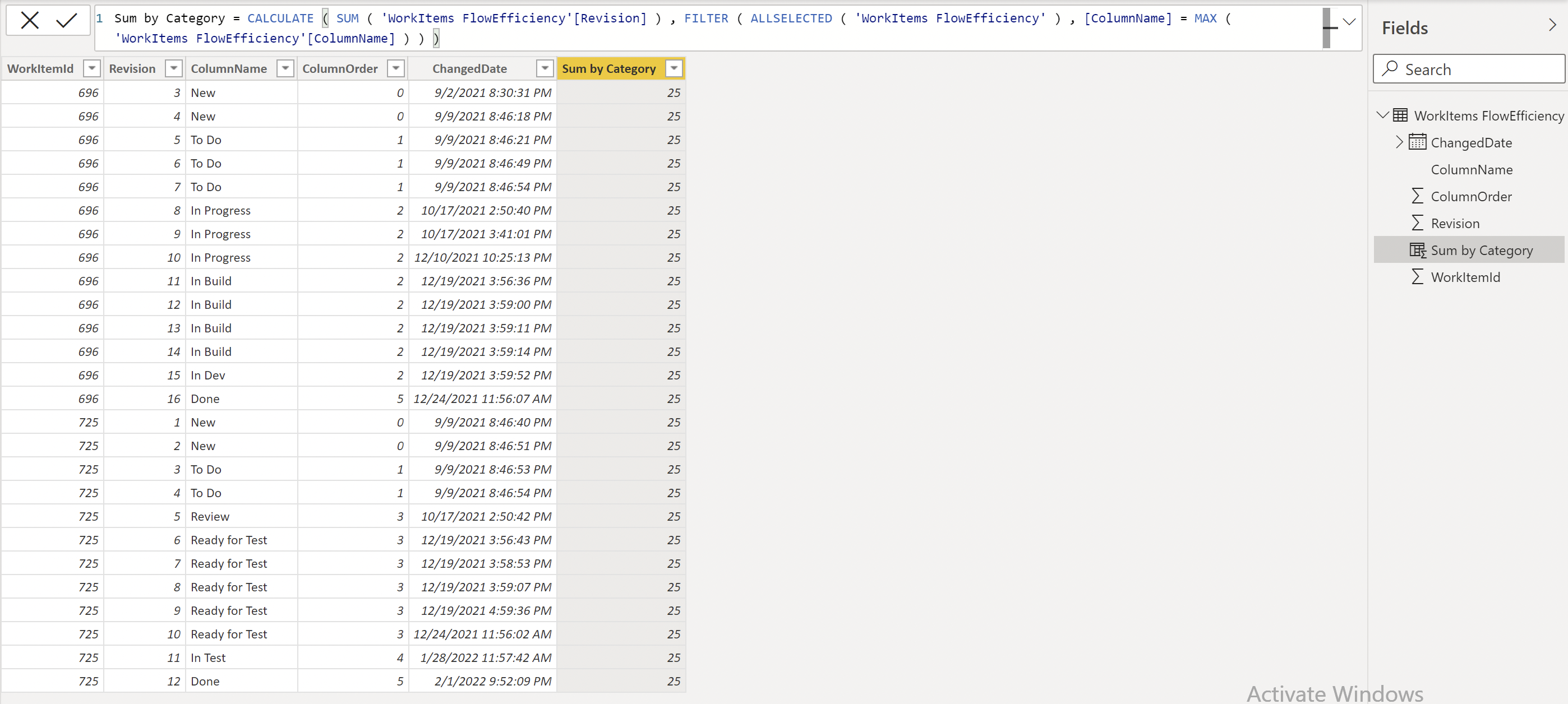Expand the ChangedDate field hierarchy
The image size is (1568, 704).
[x=1399, y=142]
